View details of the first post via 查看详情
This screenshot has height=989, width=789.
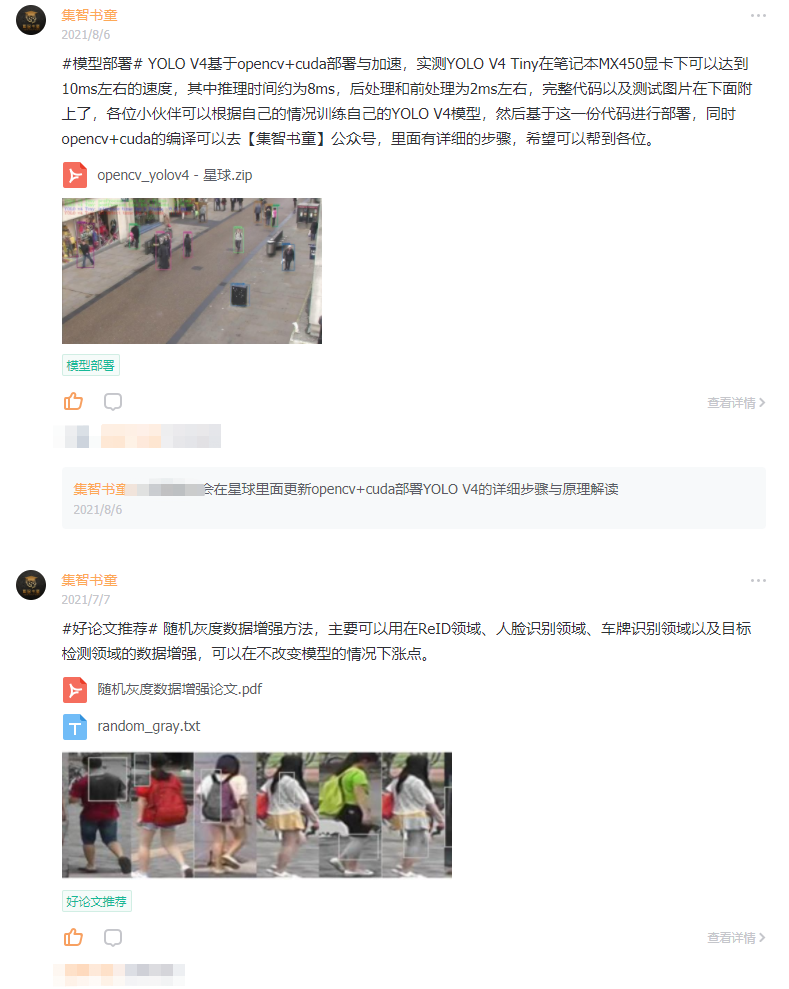tap(736, 402)
